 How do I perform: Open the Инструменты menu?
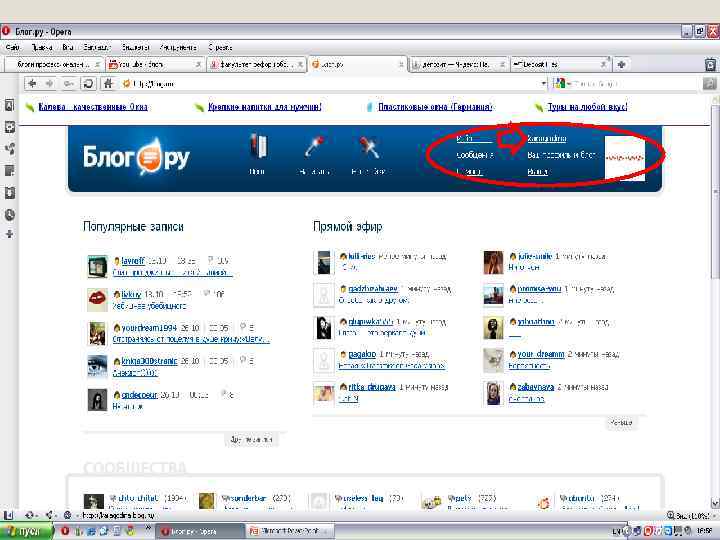point(178,47)
